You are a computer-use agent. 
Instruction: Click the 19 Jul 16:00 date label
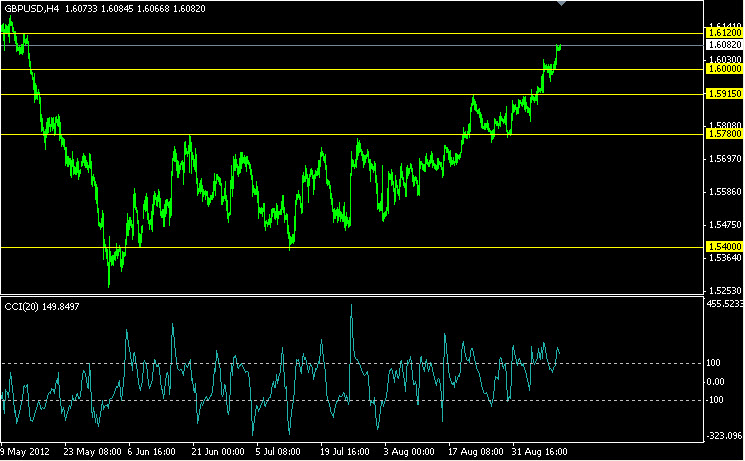[x=344, y=451]
